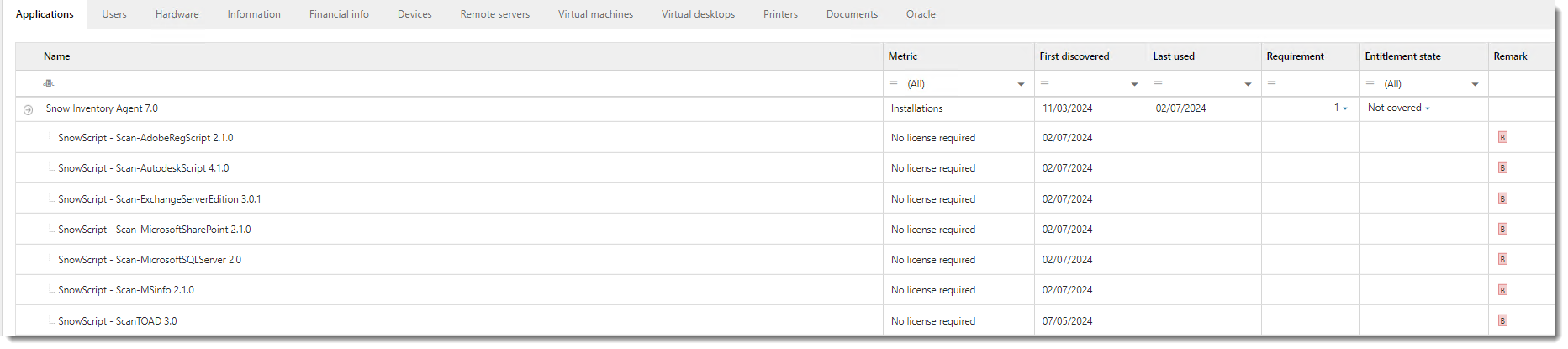Click the equals operator icon in Metric filter
1568x349 pixels.
[893, 83]
